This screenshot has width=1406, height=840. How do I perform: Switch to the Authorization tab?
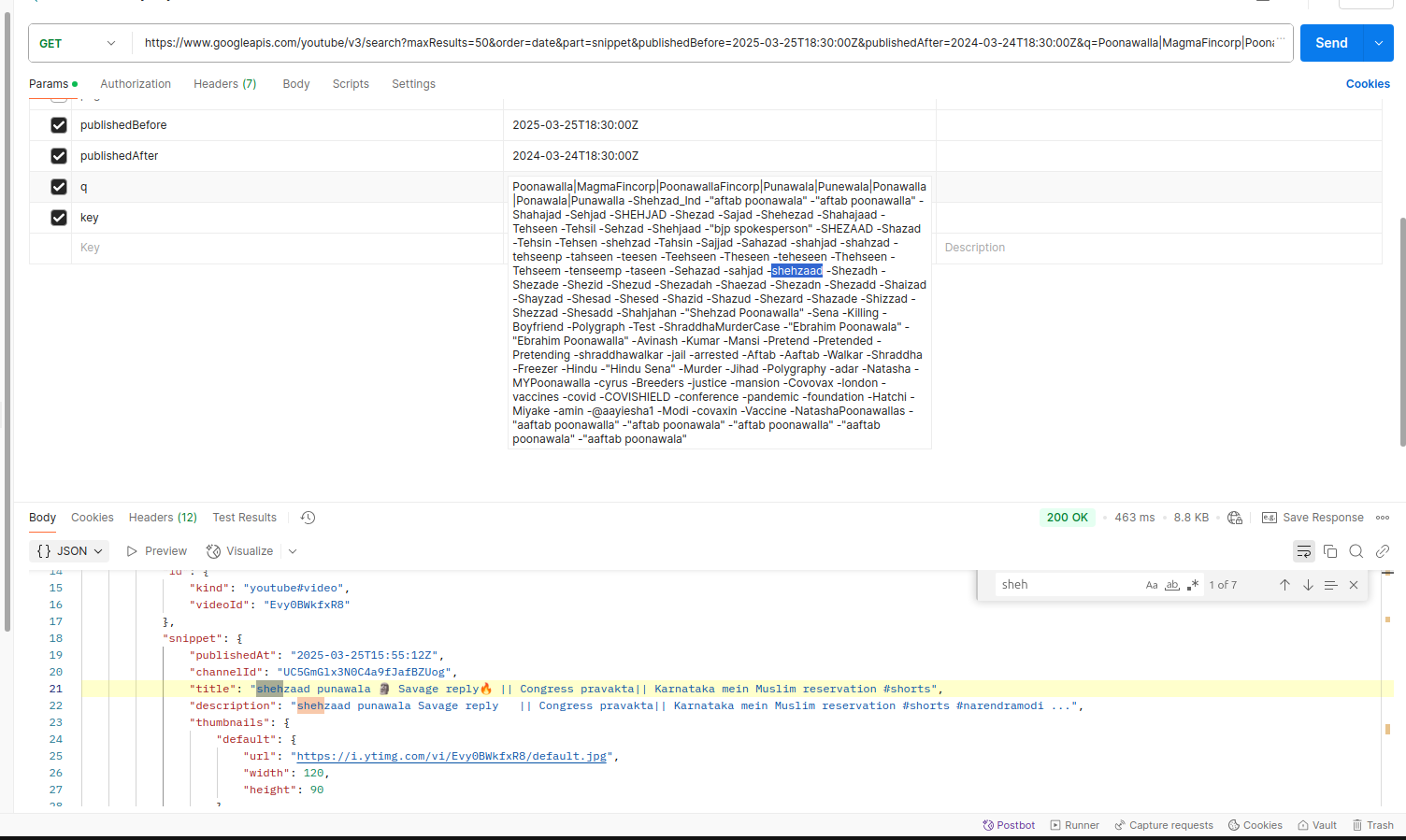[136, 84]
